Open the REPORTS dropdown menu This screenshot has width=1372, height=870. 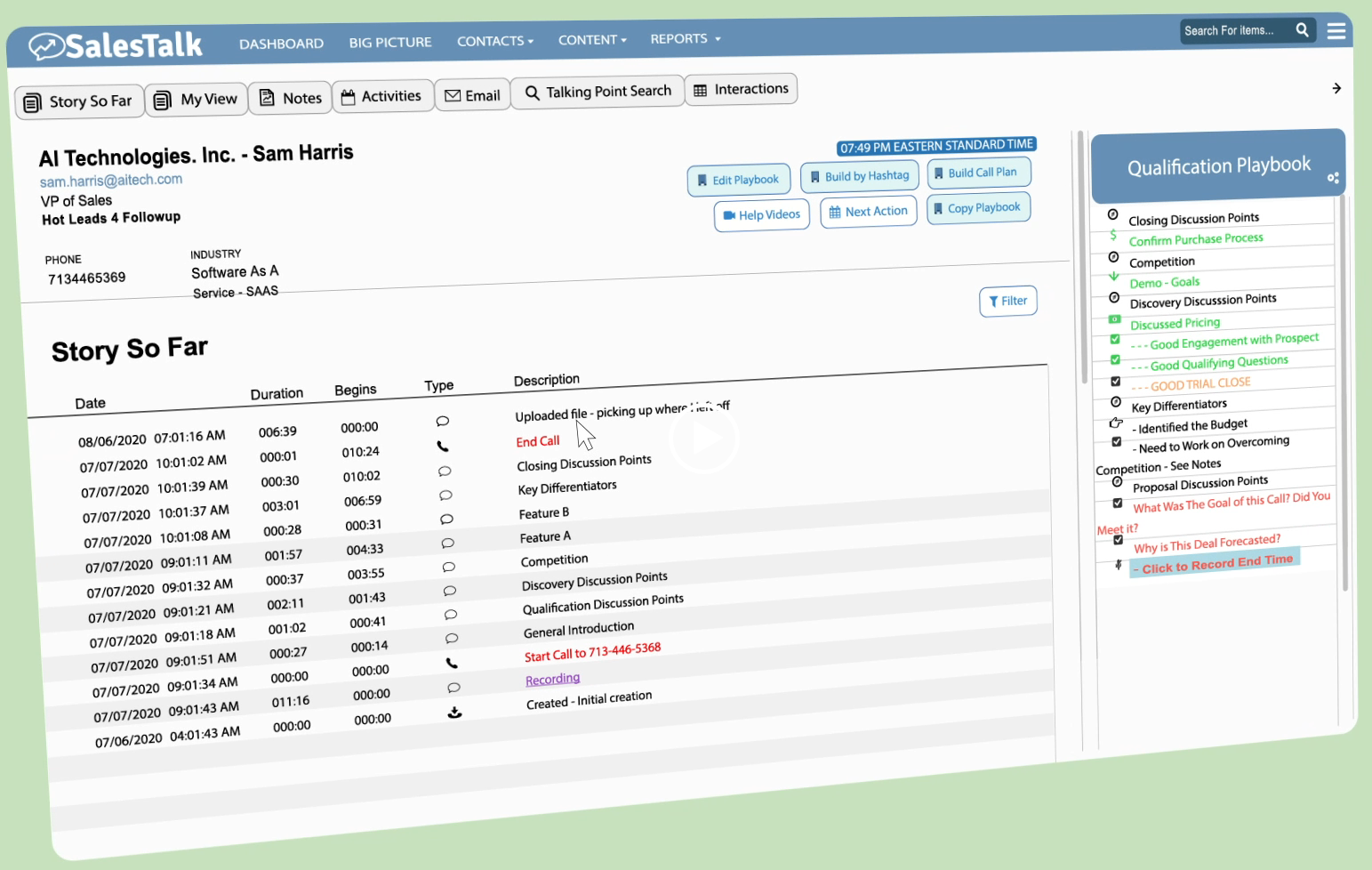click(x=686, y=39)
